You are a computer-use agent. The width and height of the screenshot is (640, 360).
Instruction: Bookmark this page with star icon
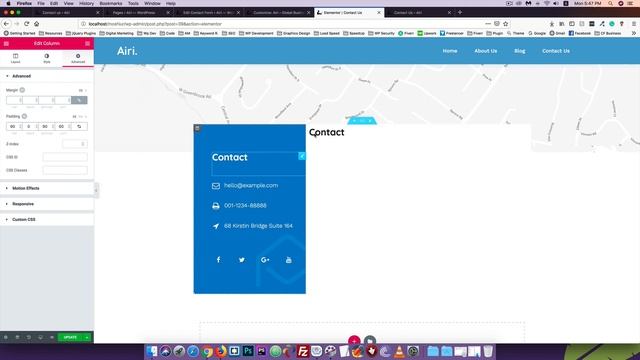coord(506,24)
